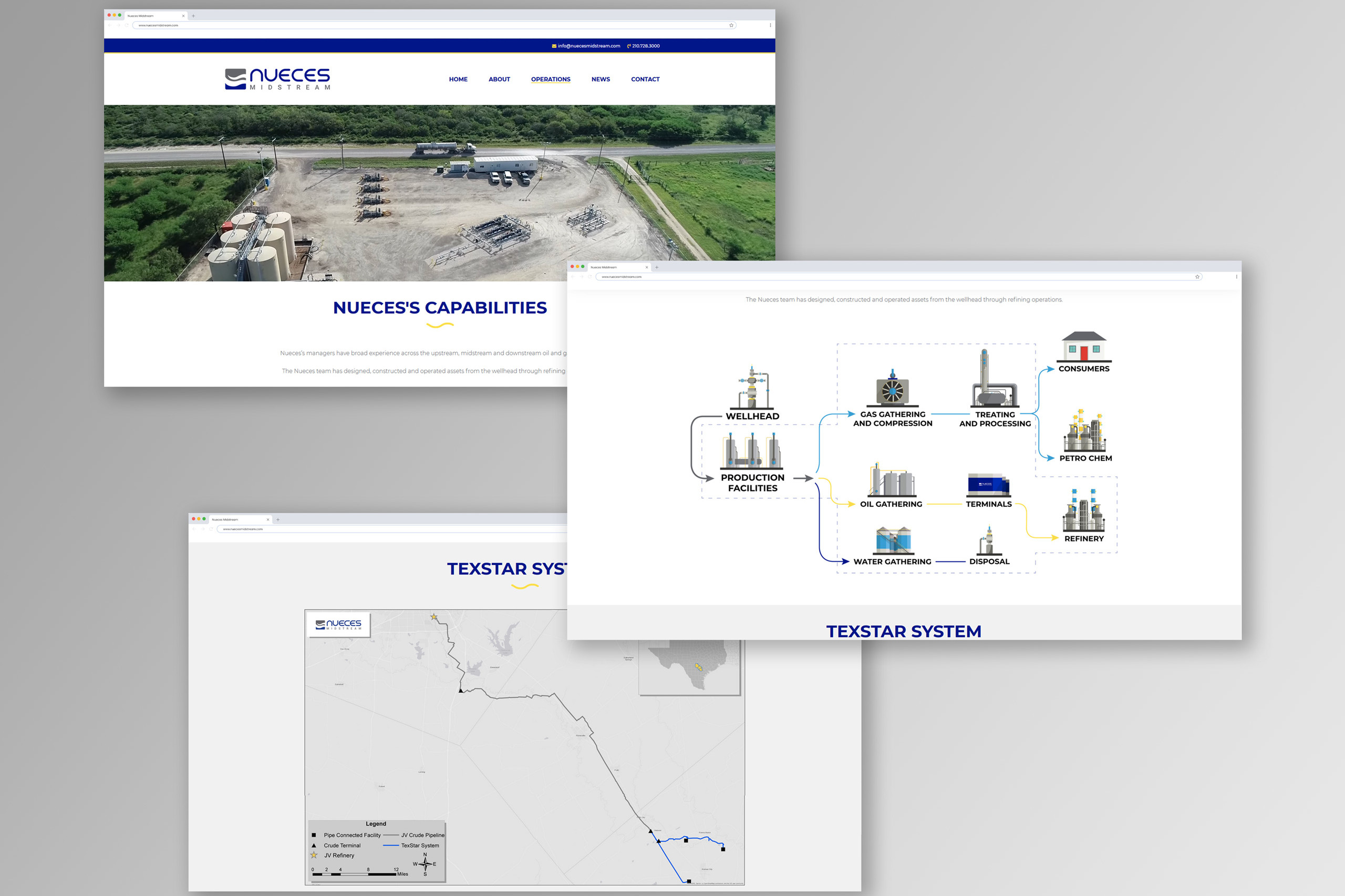Click the Consumers house icon
The width and height of the screenshot is (1345, 896).
coord(1084,346)
